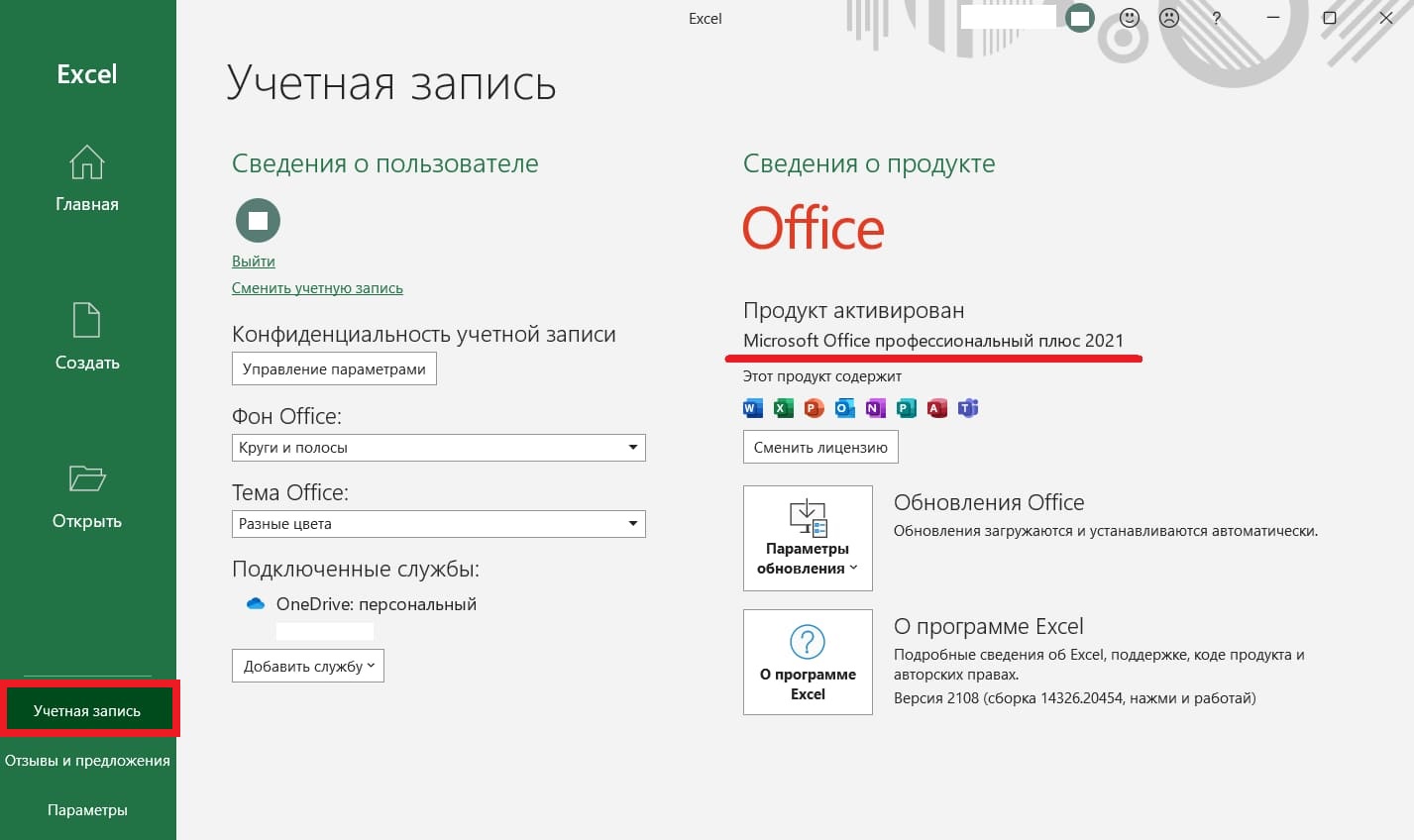Click the PowerPoint app icon
Screen dimensions: 1414x840
click(815, 408)
